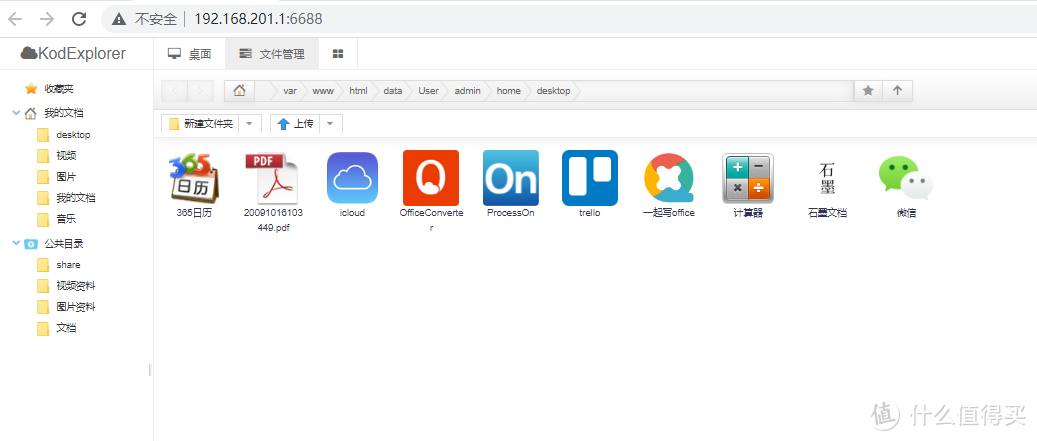Viewport: 1037px width, 441px height.
Task: Open the 20091016103449.pdf file
Action: point(271,178)
